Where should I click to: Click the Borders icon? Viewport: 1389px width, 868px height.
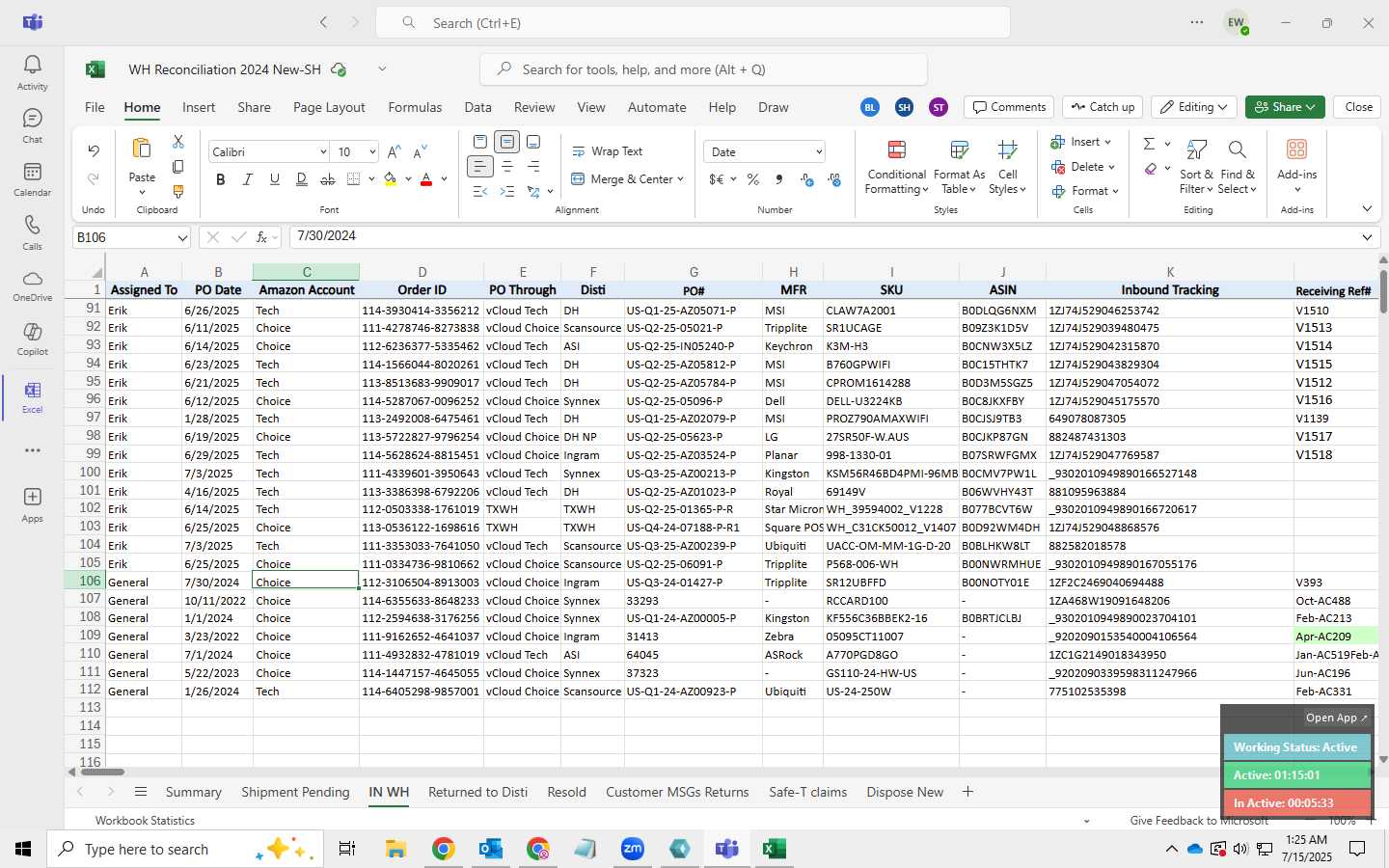click(x=354, y=179)
